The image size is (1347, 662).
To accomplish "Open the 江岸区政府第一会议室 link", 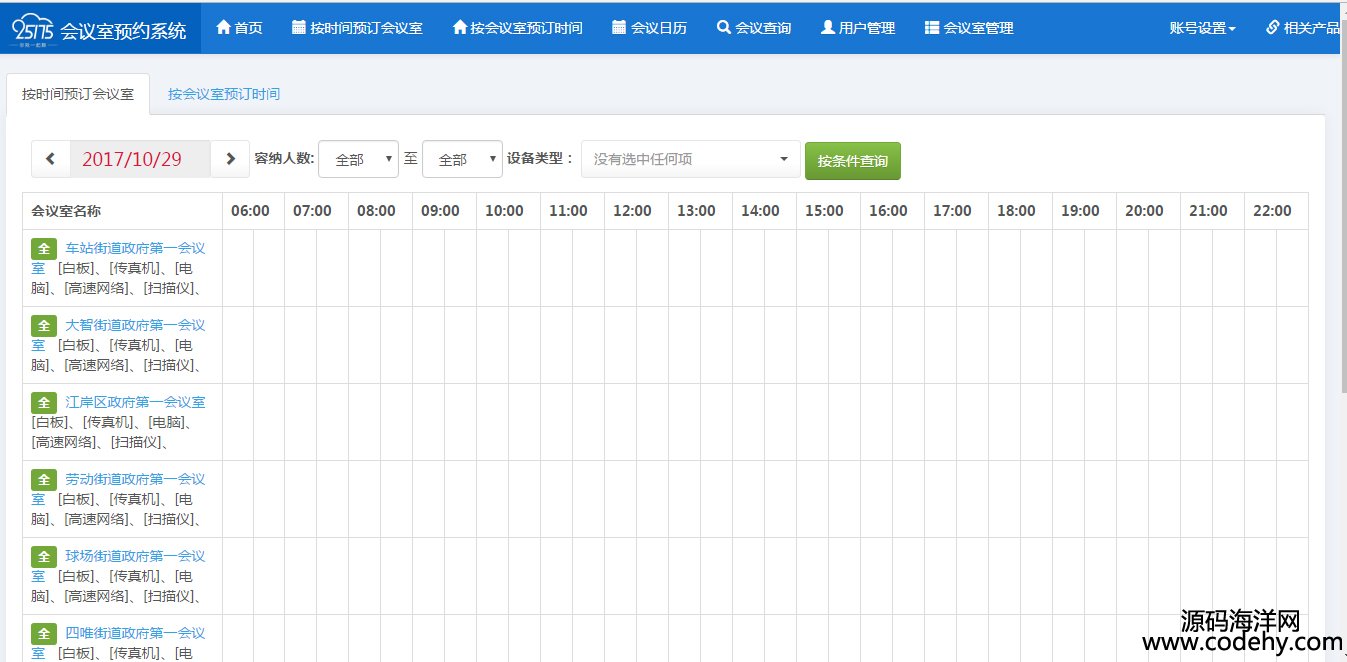I will tap(135, 402).
